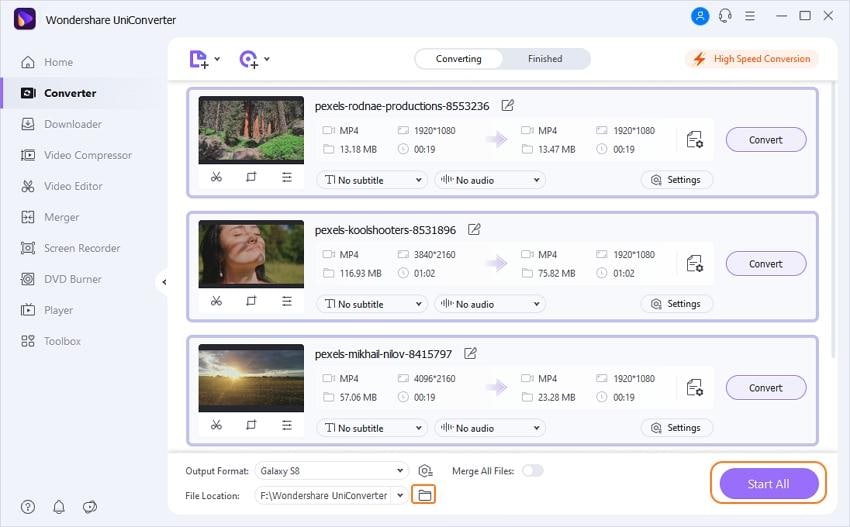Image resolution: width=850 pixels, height=527 pixels.
Task: Open the notifications bell icon
Action: click(59, 507)
